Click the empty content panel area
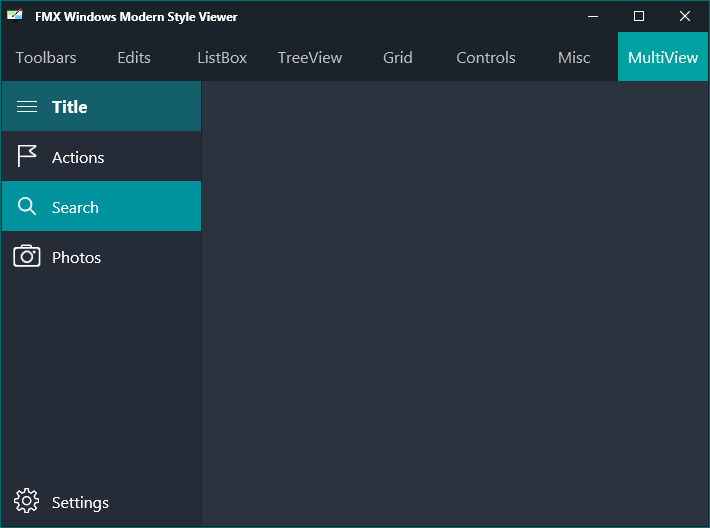This screenshot has width=710, height=528. tap(455, 303)
